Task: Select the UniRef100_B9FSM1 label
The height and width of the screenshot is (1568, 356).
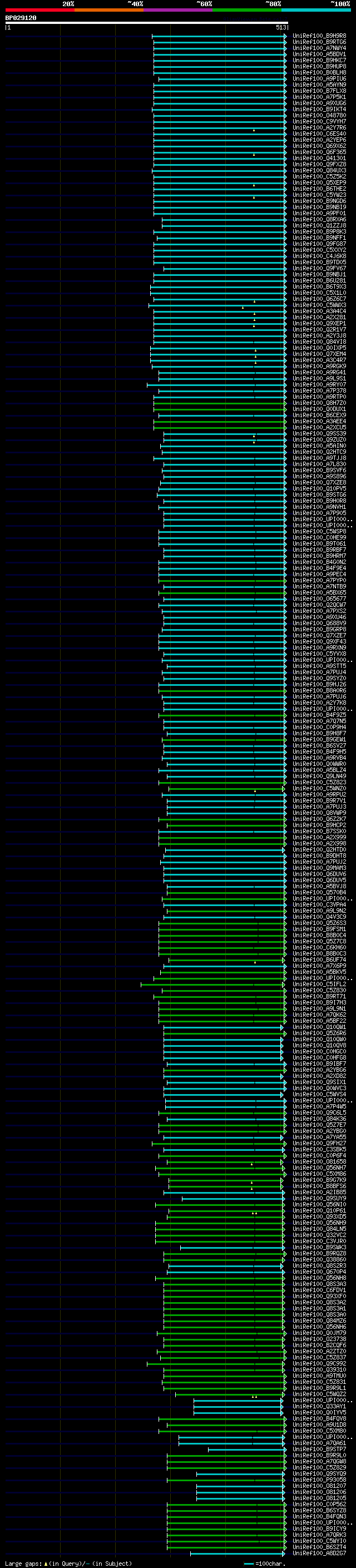Action: [319, 929]
